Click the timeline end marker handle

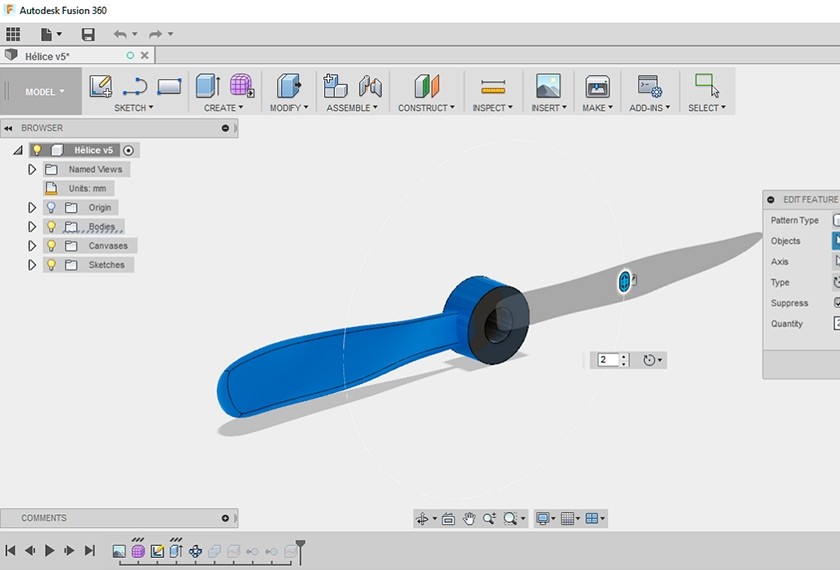pos(299,546)
